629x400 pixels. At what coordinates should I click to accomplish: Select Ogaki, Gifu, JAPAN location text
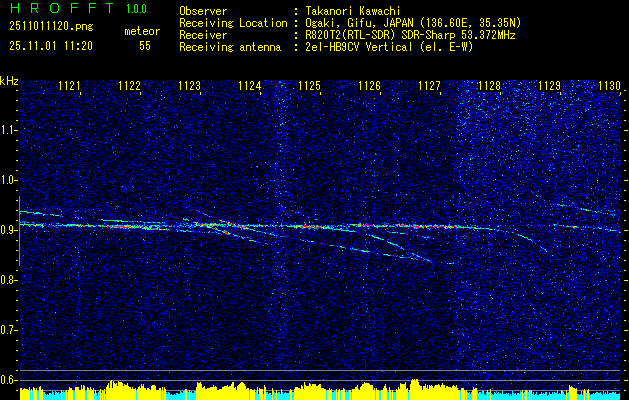click(x=413, y=23)
